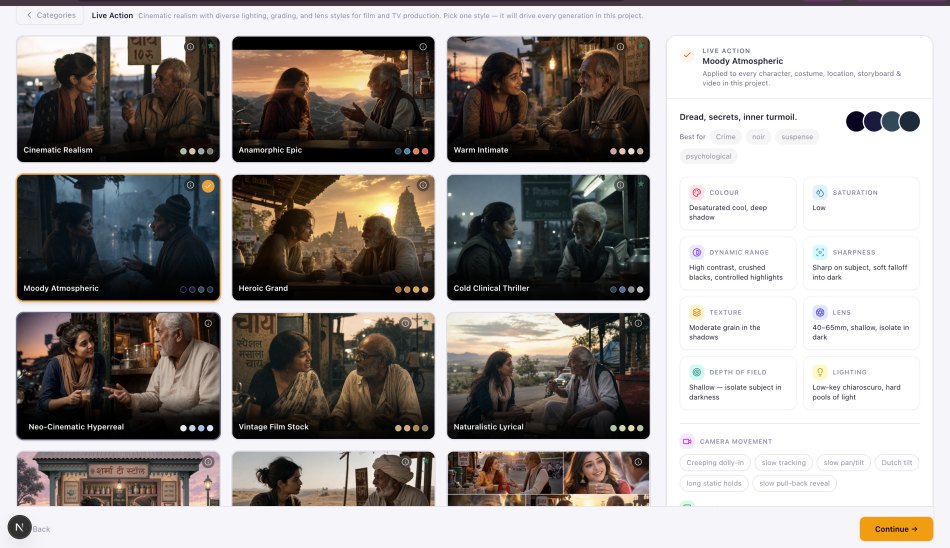Select the Naturalistic Lyrical style card
The image size is (950, 548).
point(548,376)
